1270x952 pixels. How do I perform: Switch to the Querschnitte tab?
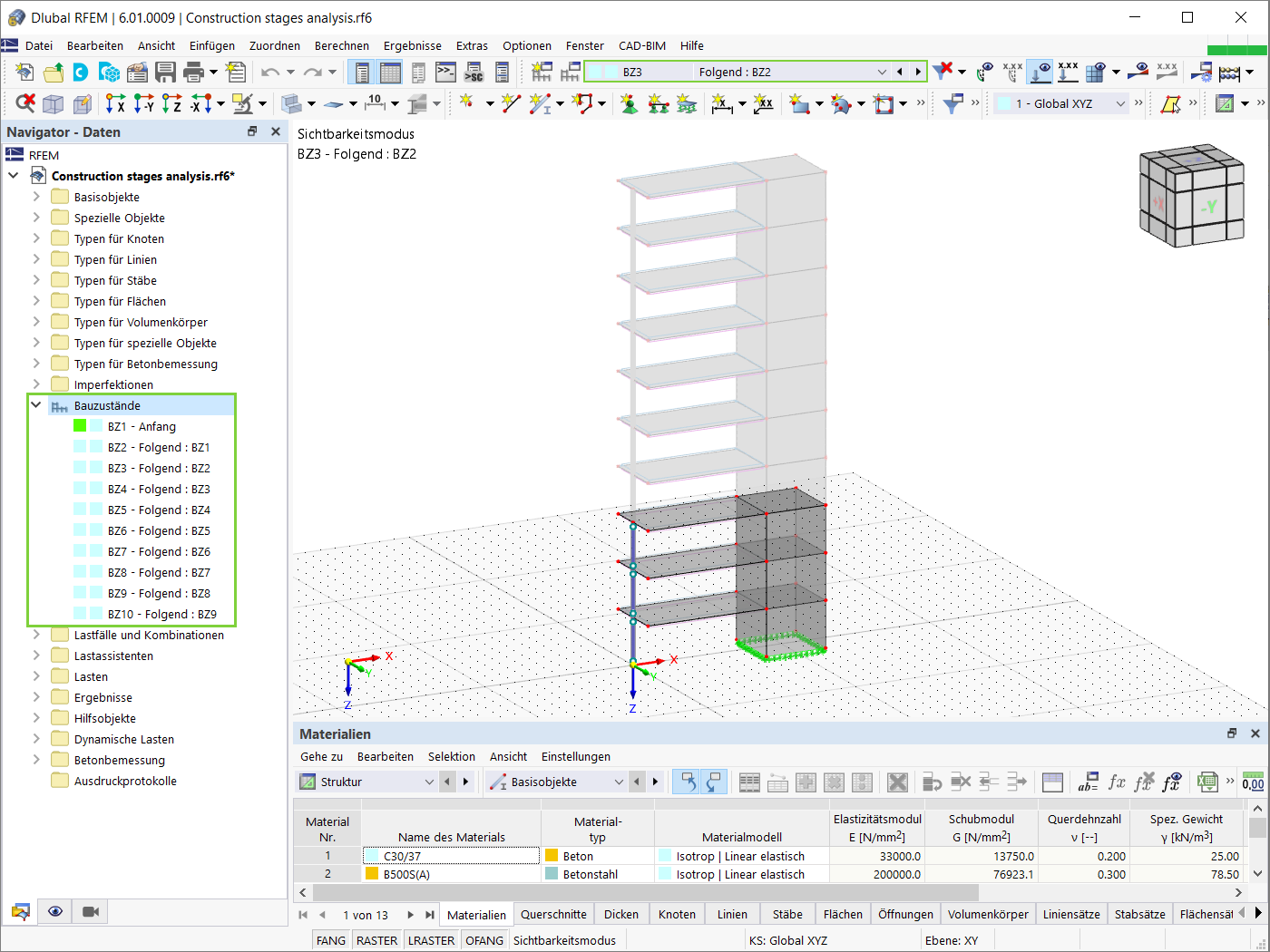tap(553, 914)
